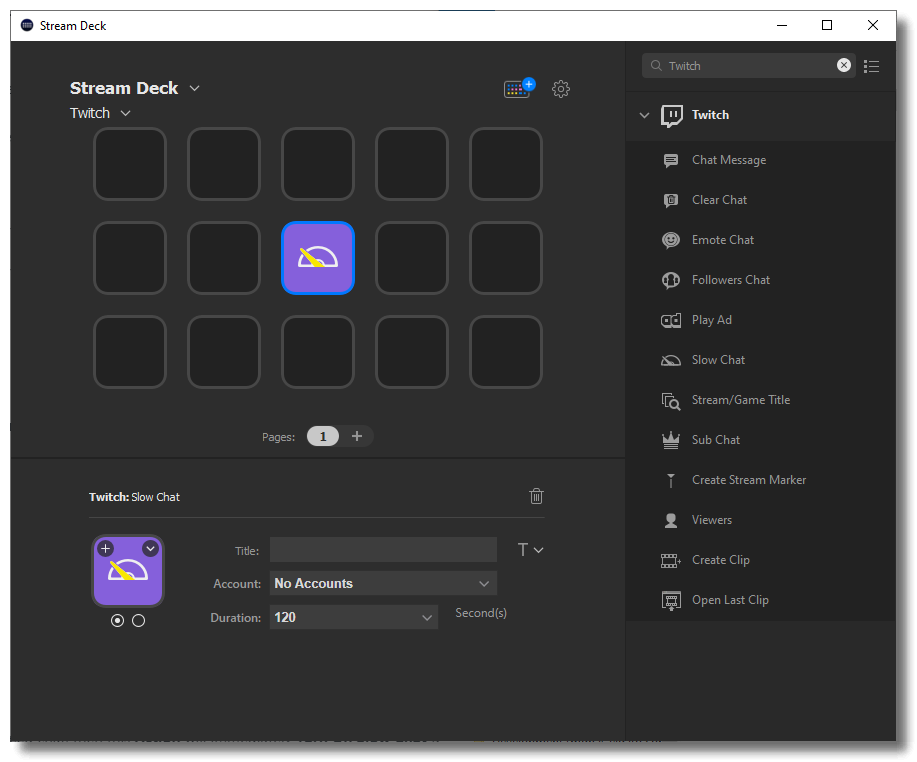Screen dimensions: 917x762
Task: Click the Slow Chat gauge icon in list
Action: pyautogui.click(x=671, y=360)
